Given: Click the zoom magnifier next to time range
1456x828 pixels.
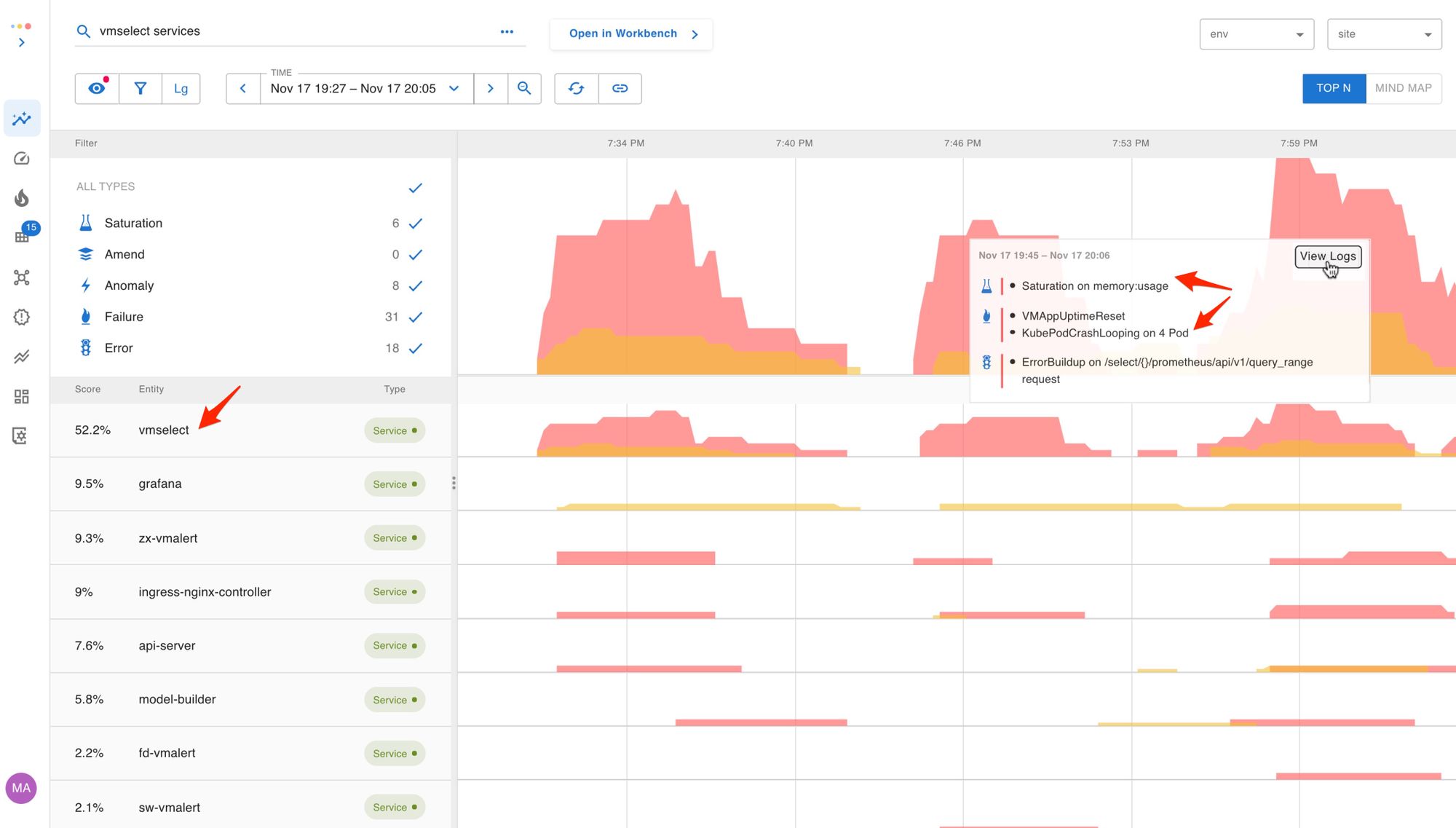Looking at the screenshot, I should tap(524, 89).
